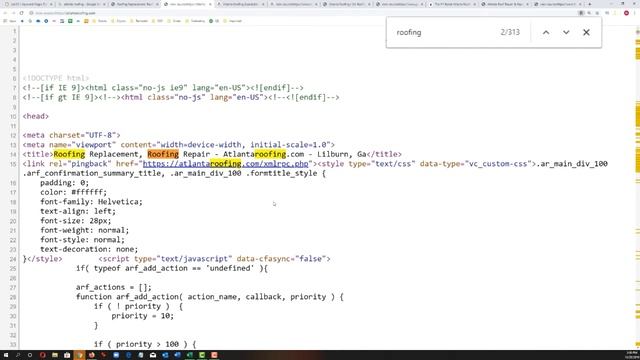640x360 pixels.
Task: Click the <title> tag on line 14
Action: [x=38, y=154]
